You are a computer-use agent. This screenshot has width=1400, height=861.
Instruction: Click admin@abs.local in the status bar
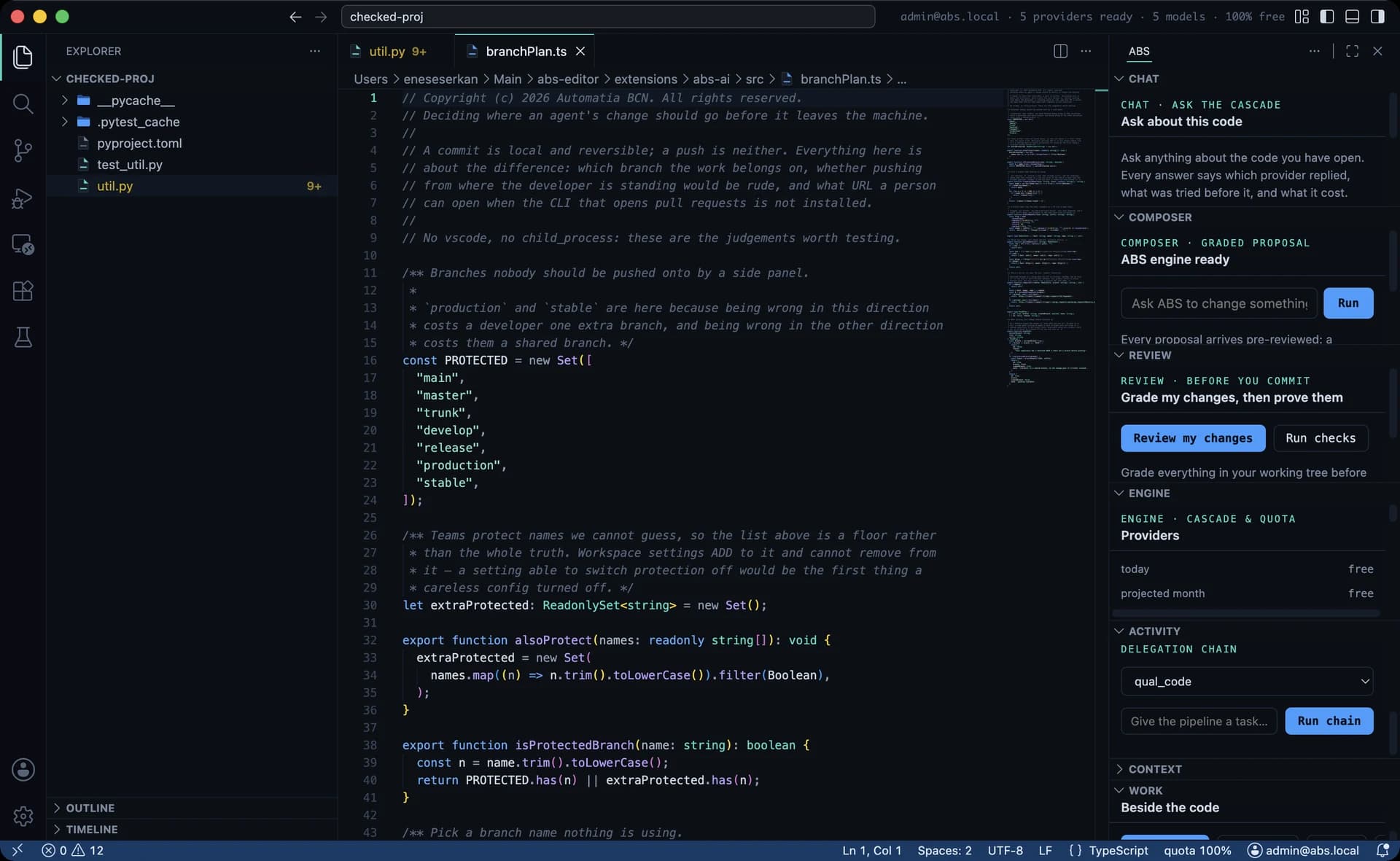click(1303, 850)
